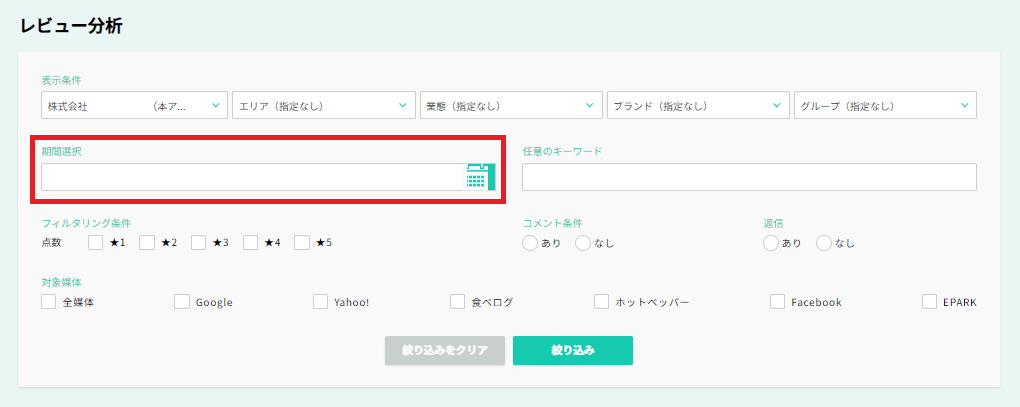This screenshot has height=407, width=1020.
Task: Select あり under コメント条件
Action: pos(530,243)
